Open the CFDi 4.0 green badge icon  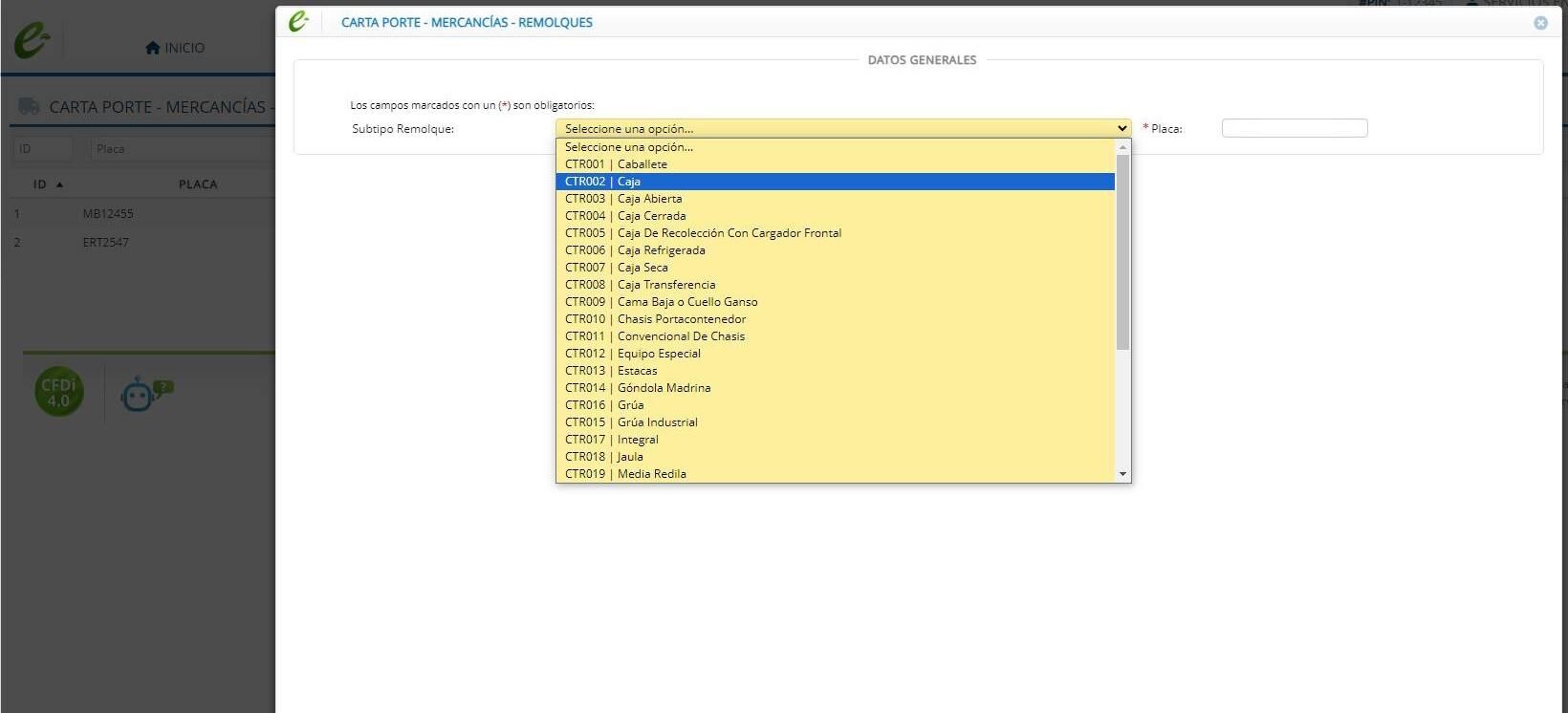tap(59, 392)
